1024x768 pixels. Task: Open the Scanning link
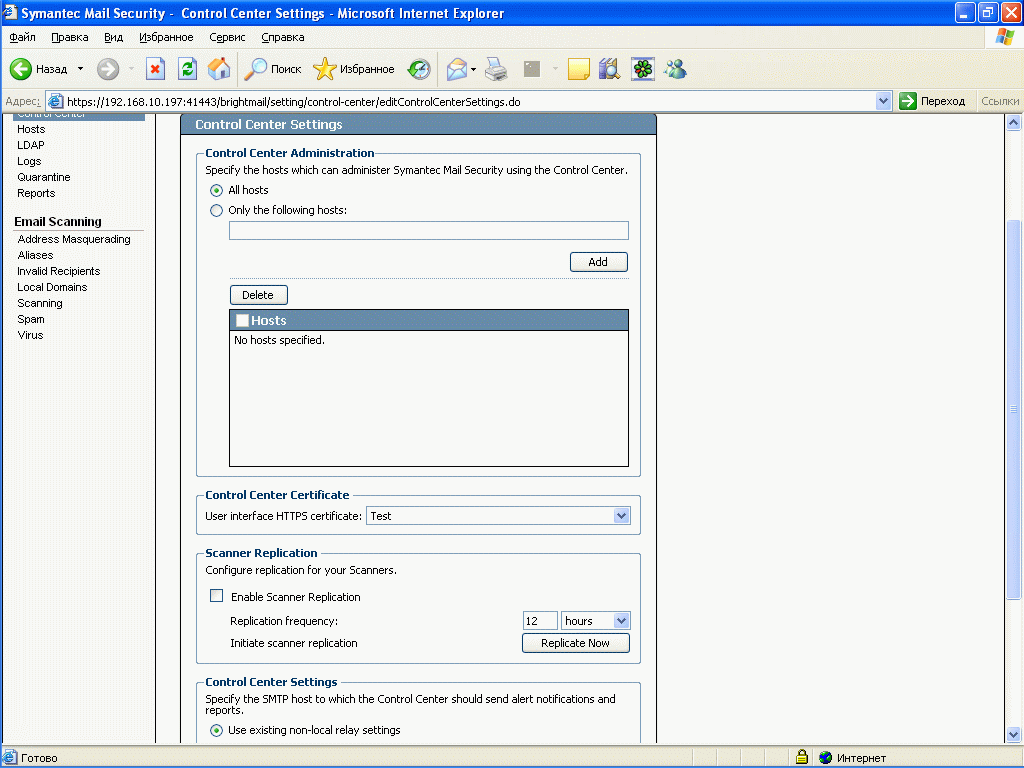[40, 303]
